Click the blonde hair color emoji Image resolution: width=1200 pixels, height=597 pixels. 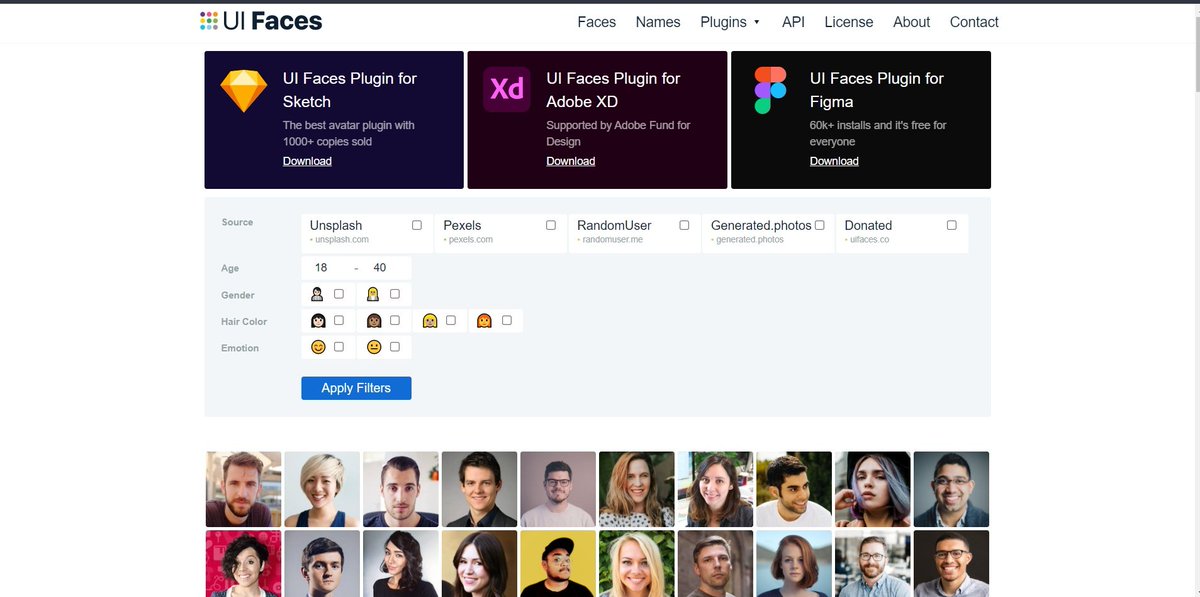click(x=430, y=321)
